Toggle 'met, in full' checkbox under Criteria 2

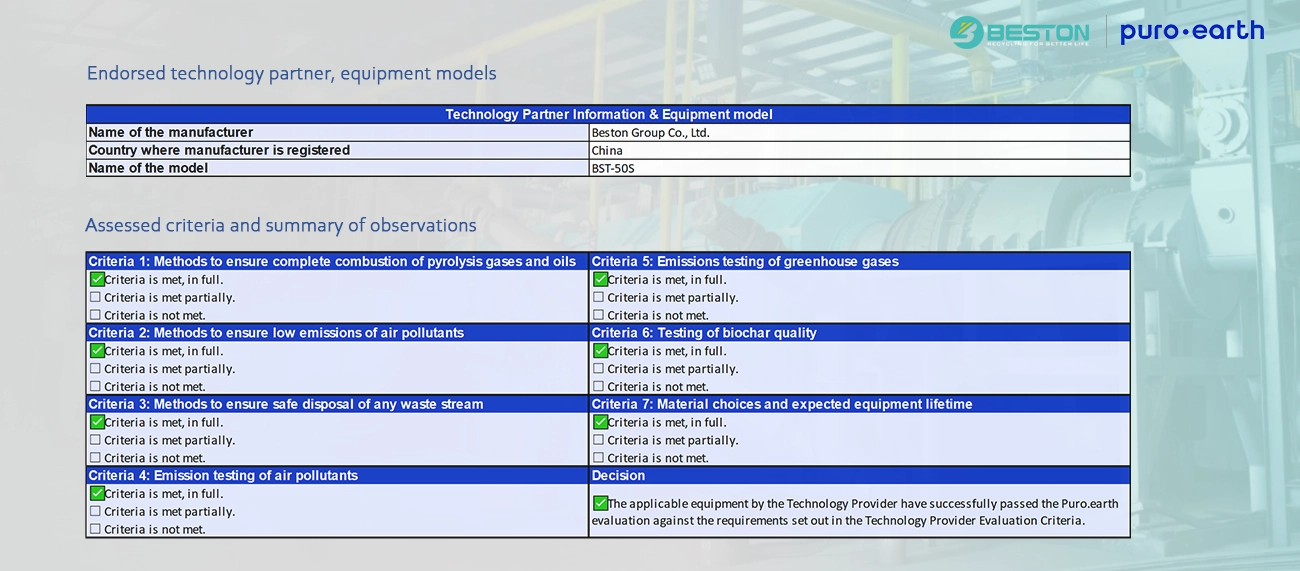tap(97, 351)
